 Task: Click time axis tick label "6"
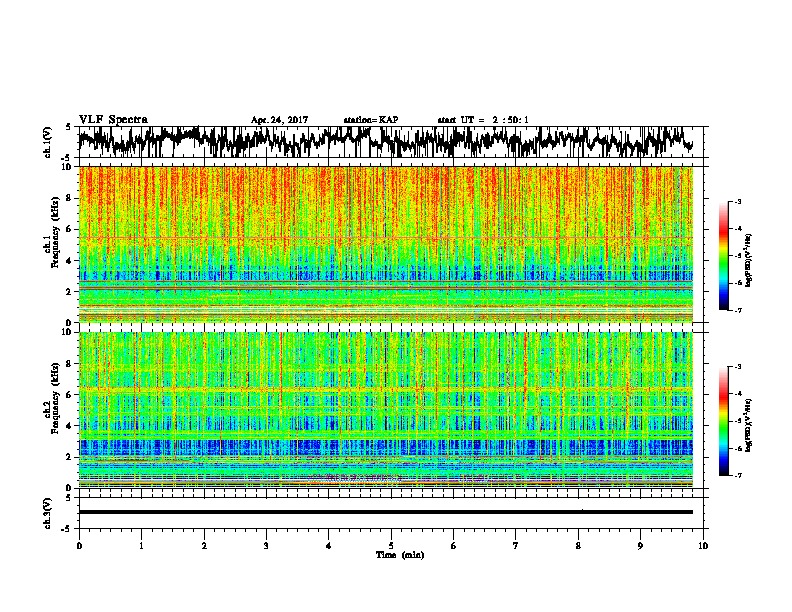point(454,546)
